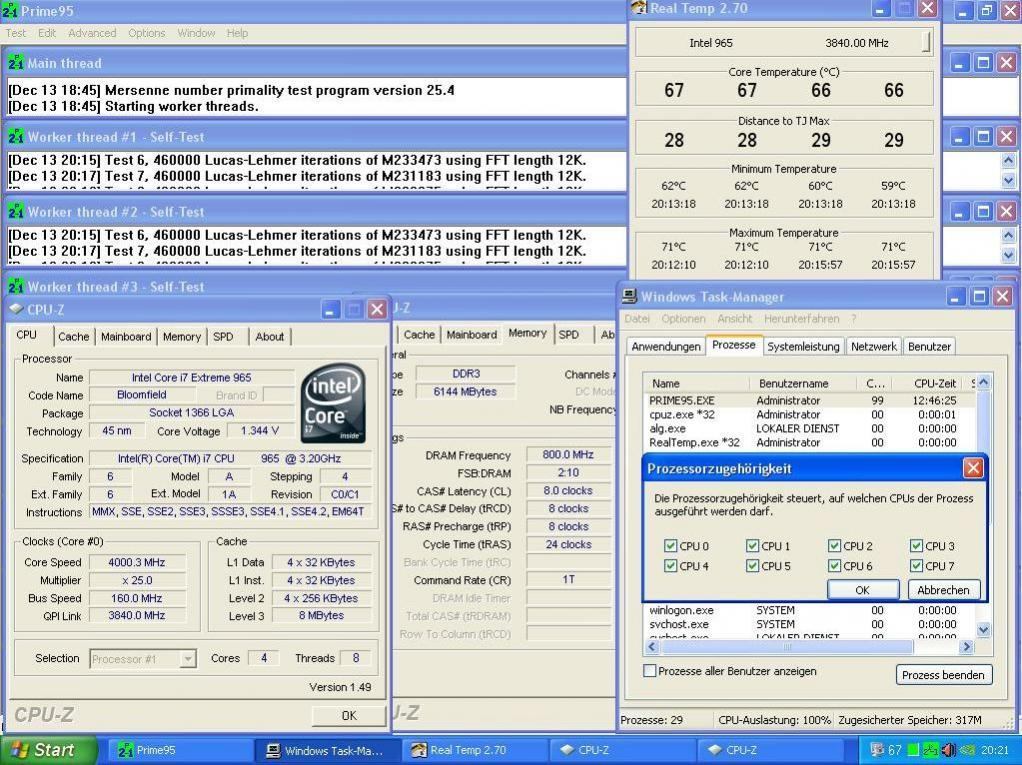Click the green CPU usage tray icon
This screenshot has width=1022, height=765.
(913, 750)
